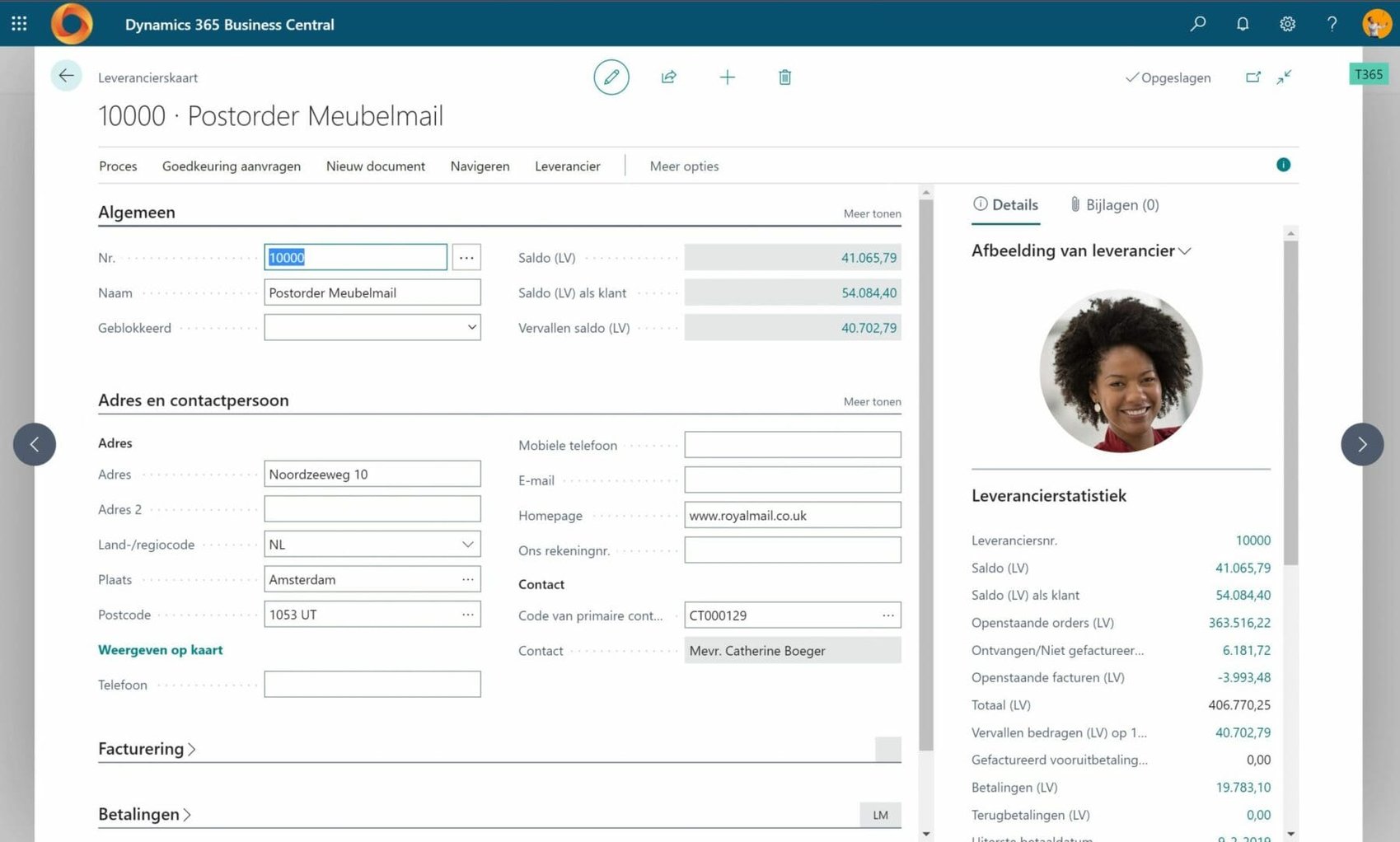This screenshot has height=842, width=1400.
Task: Open the help question mark
Action: pos(1332,24)
